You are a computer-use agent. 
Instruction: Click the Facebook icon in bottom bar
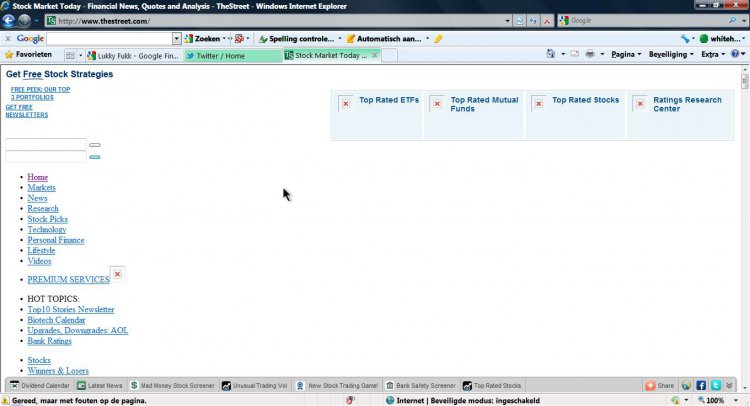point(701,385)
